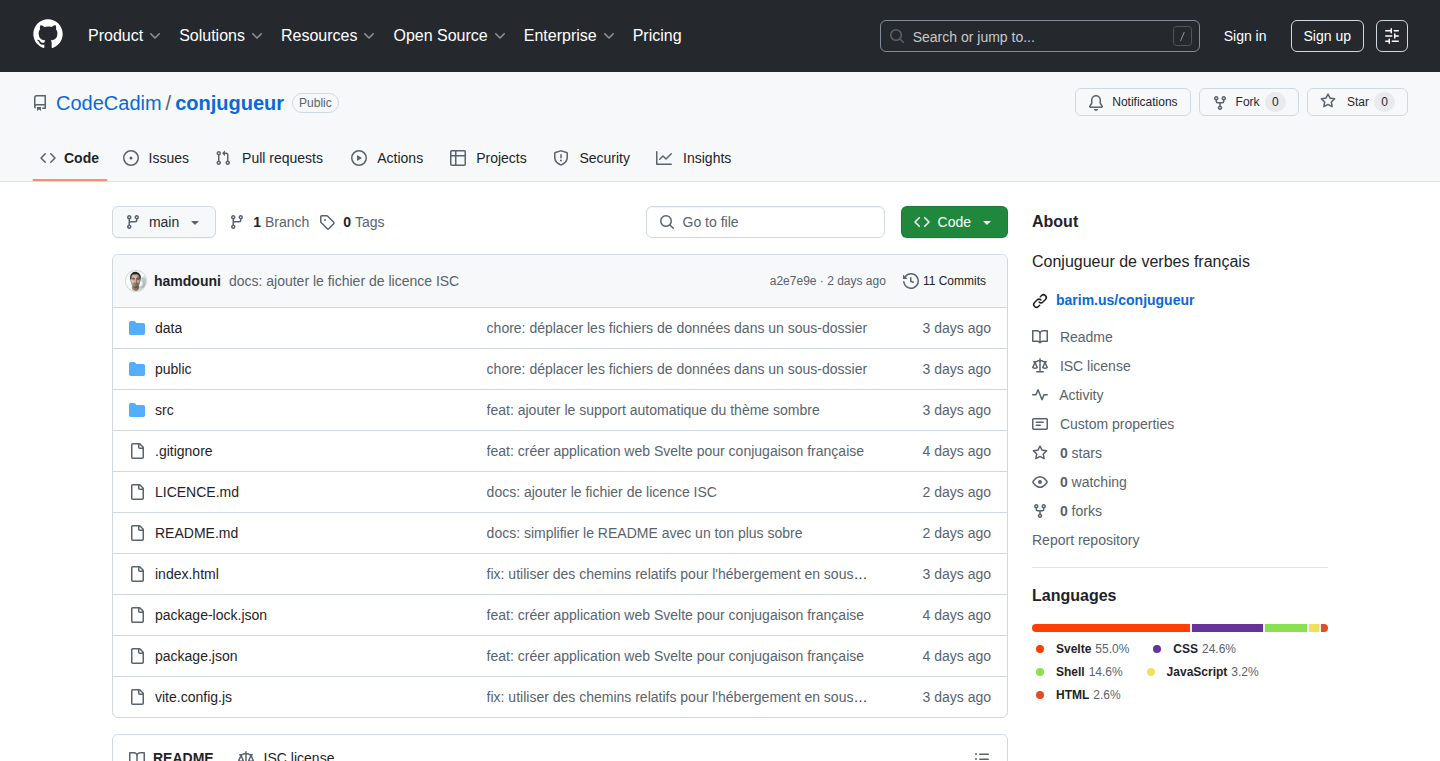Click the CodeCadim owner link
This screenshot has width=1440, height=761.
pos(109,103)
